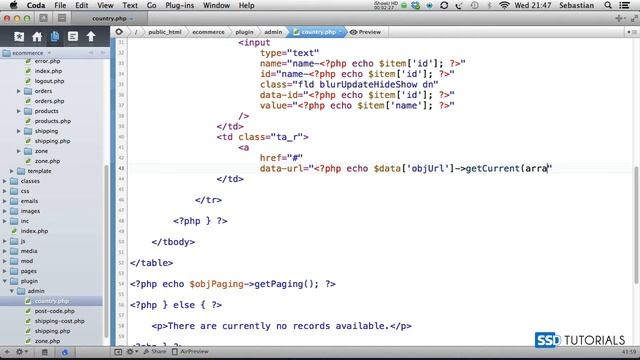Select the country.php document tab
The image size is (640, 360).
(x=109, y=18)
